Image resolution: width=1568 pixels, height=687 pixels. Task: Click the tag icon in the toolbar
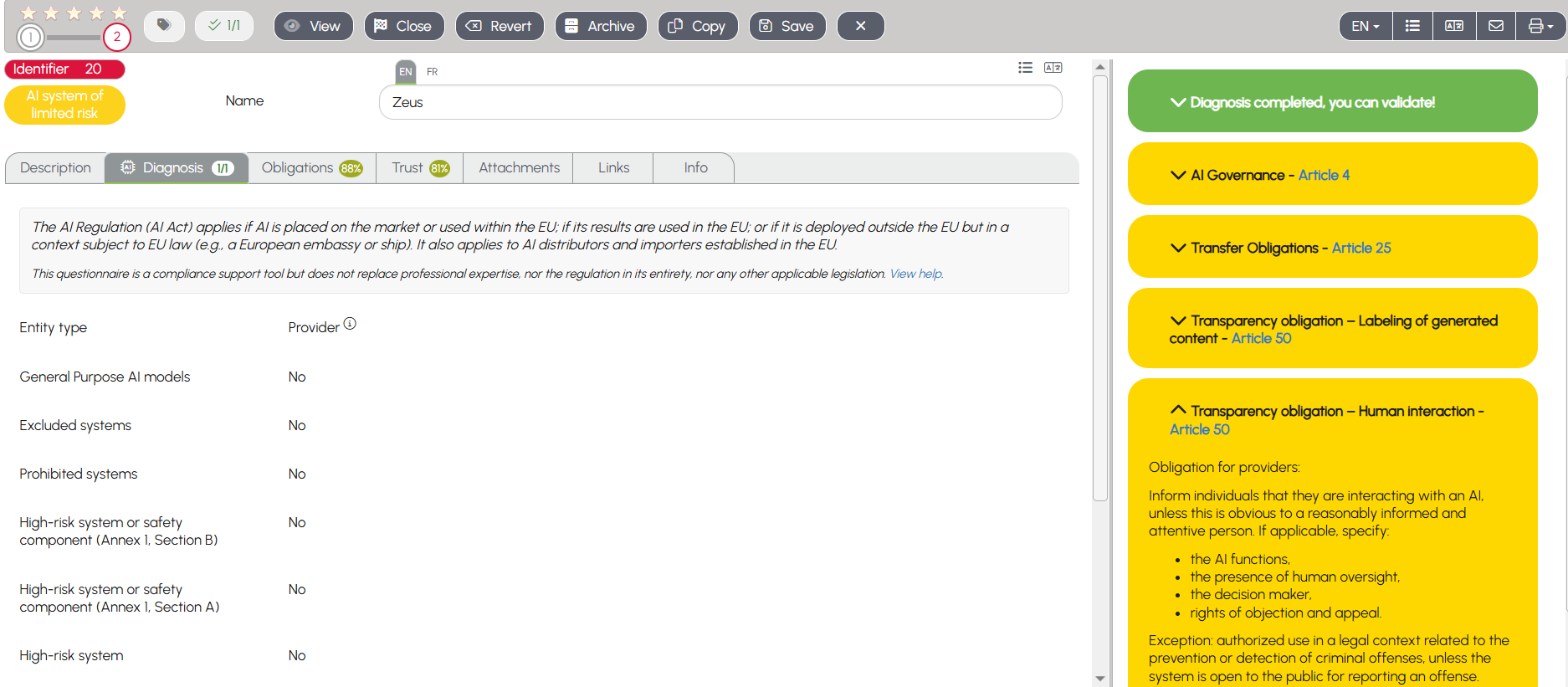click(x=164, y=26)
